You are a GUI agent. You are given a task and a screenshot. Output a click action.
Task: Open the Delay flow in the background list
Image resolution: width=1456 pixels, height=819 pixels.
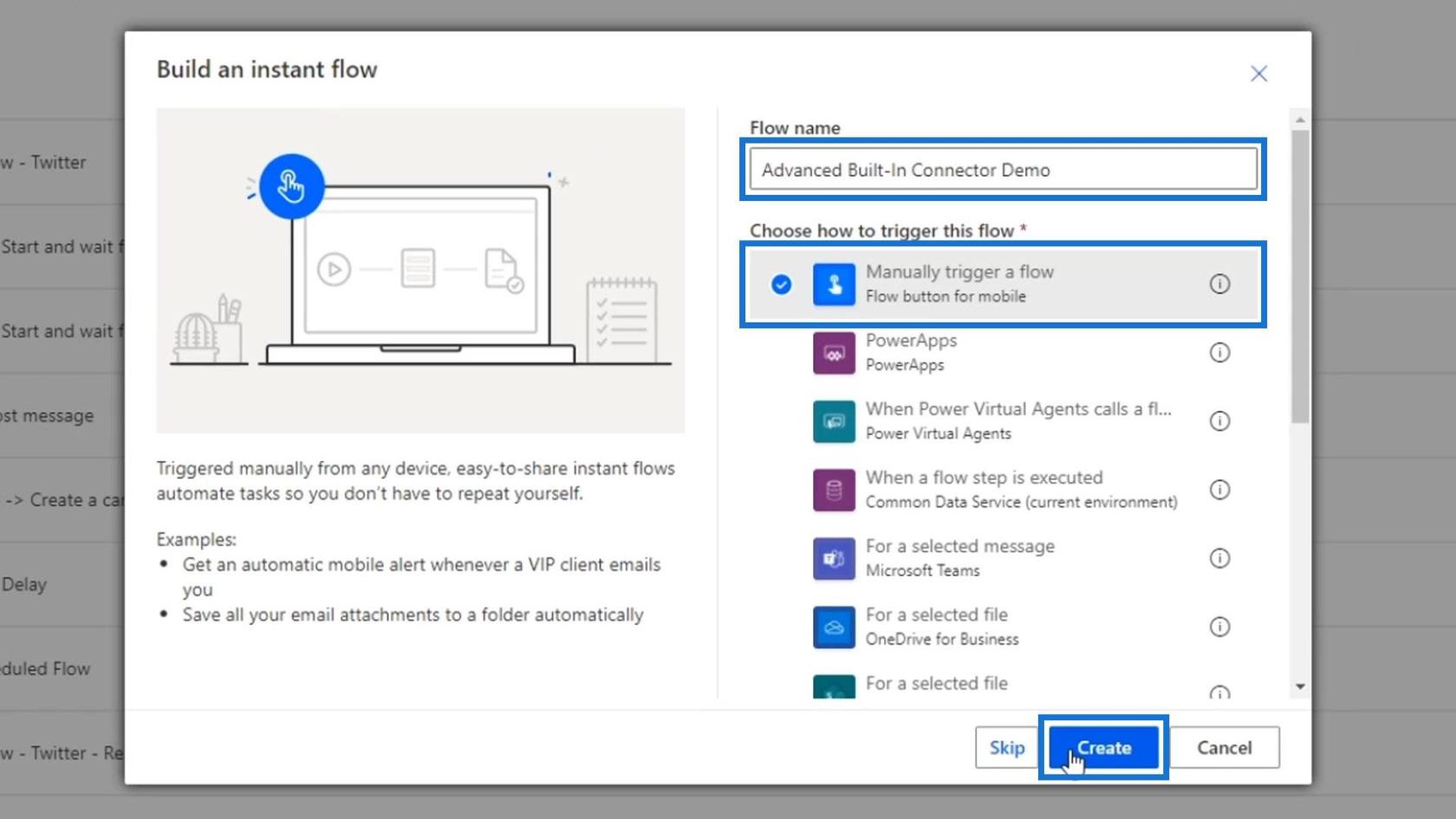point(23,584)
